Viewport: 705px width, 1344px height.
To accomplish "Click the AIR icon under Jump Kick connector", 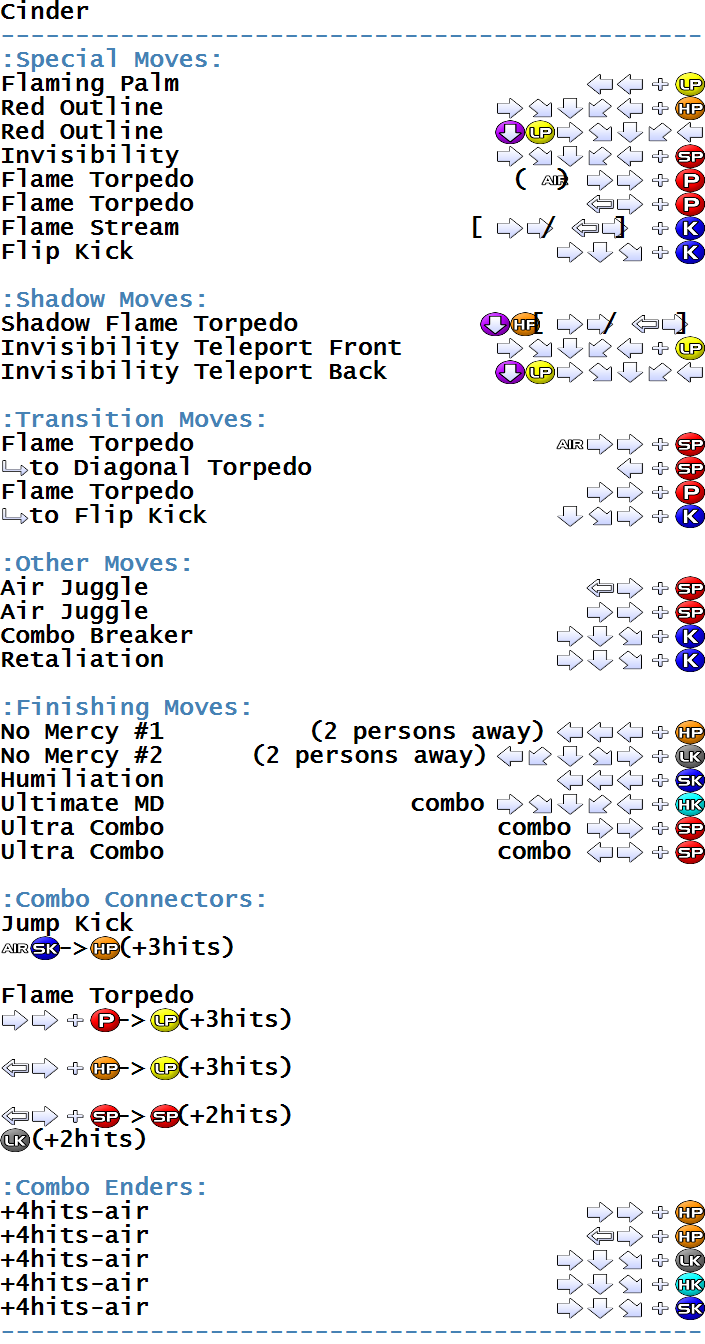I will [x=15, y=948].
